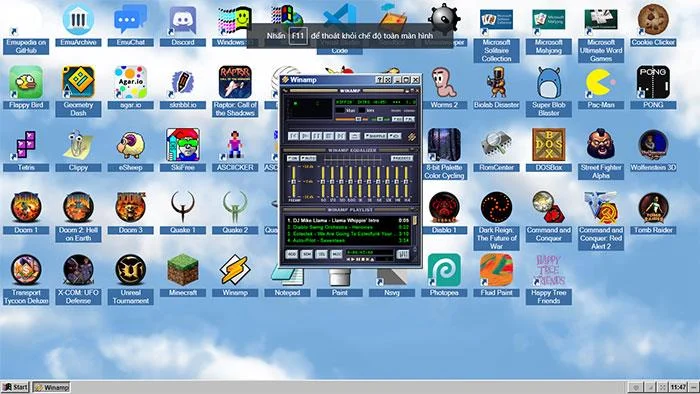Click Winamp Play button
This screenshot has width=700, height=394.
305,136
